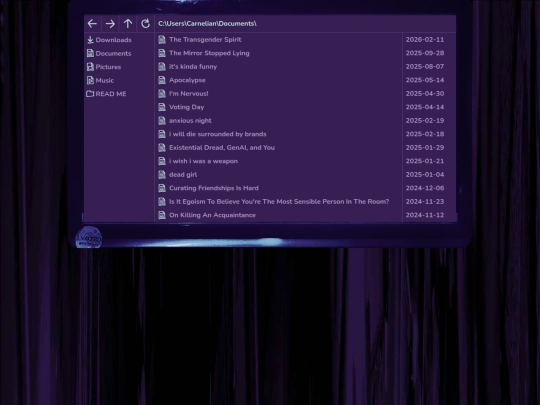This screenshot has height=405, width=540.
Task: Click the date 2025-01-04
Action: (425, 175)
